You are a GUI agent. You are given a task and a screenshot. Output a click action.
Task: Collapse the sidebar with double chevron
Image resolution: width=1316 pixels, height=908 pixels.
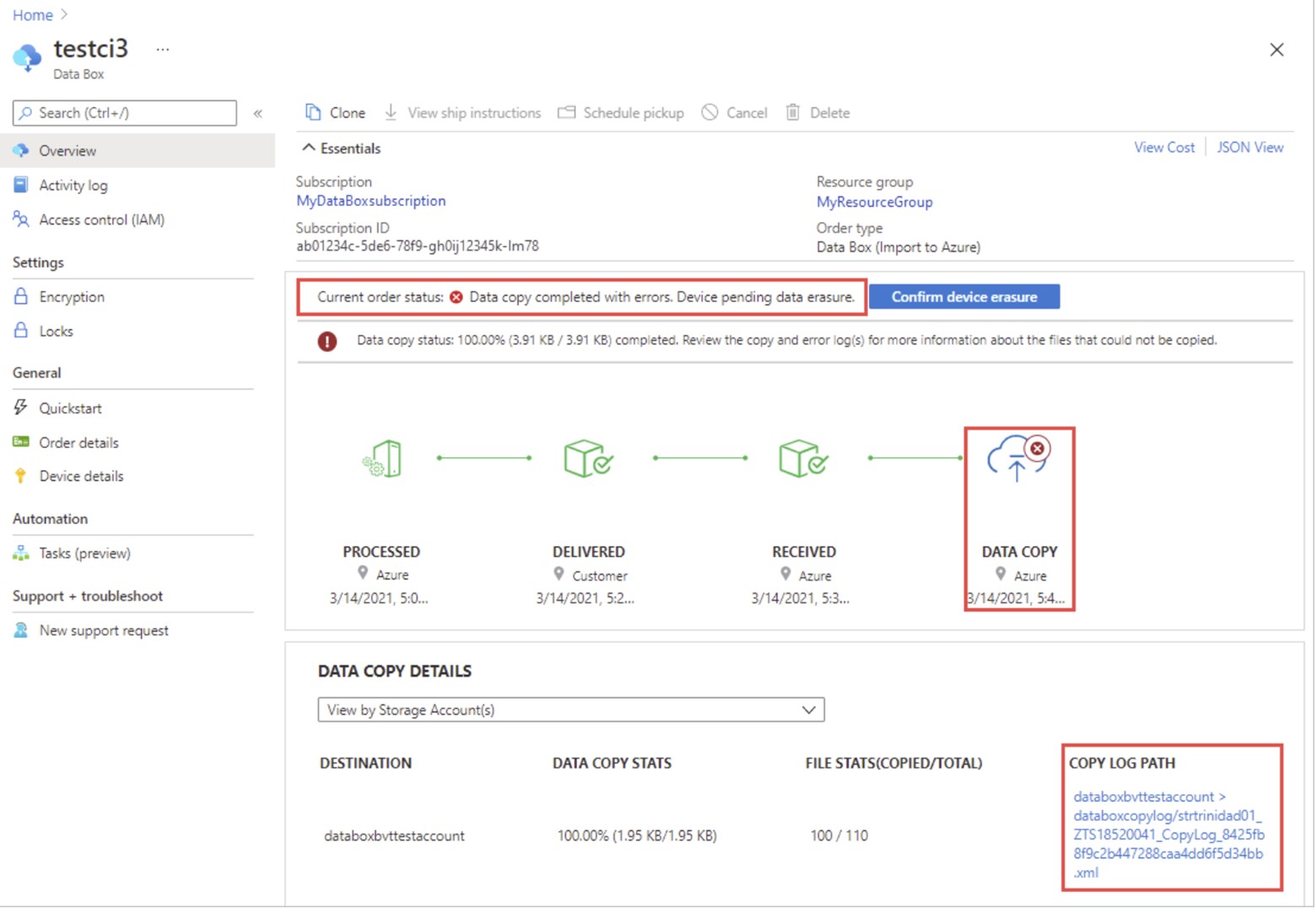(x=258, y=113)
